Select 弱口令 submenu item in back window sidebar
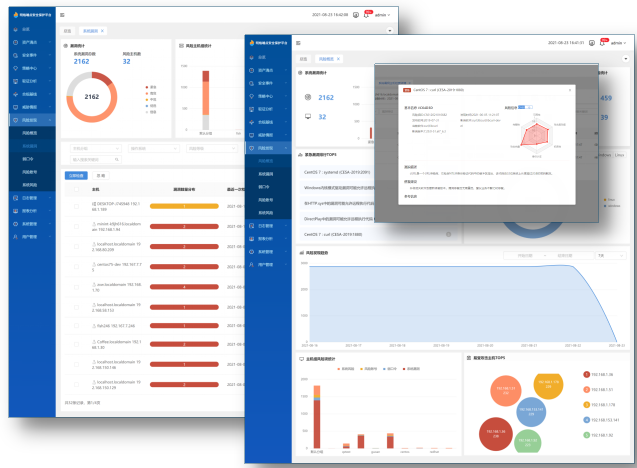Image resolution: width=637 pixels, height=468 pixels. pyautogui.click(x=27, y=158)
